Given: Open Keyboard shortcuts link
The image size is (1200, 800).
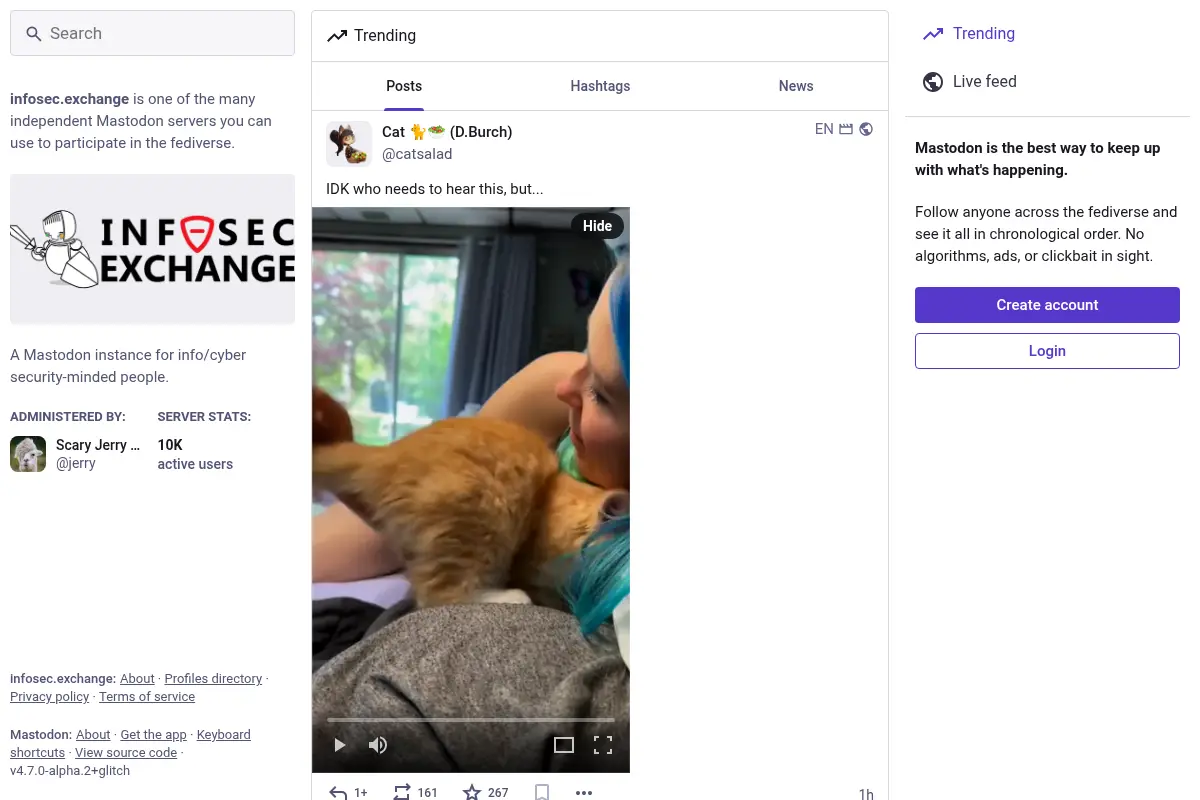Looking at the screenshot, I should [224, 735].
